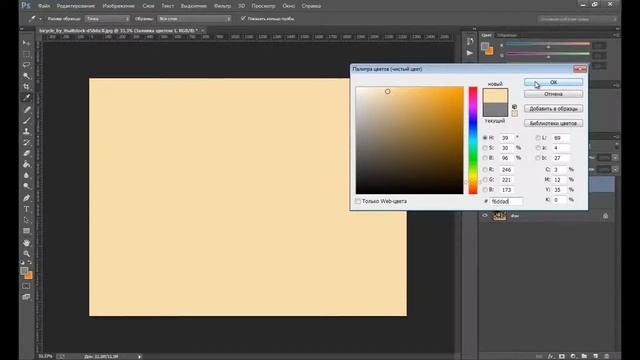Click the orange background color swatch in toolbar
The image size is (640, 360).
(x=29, y=276)
